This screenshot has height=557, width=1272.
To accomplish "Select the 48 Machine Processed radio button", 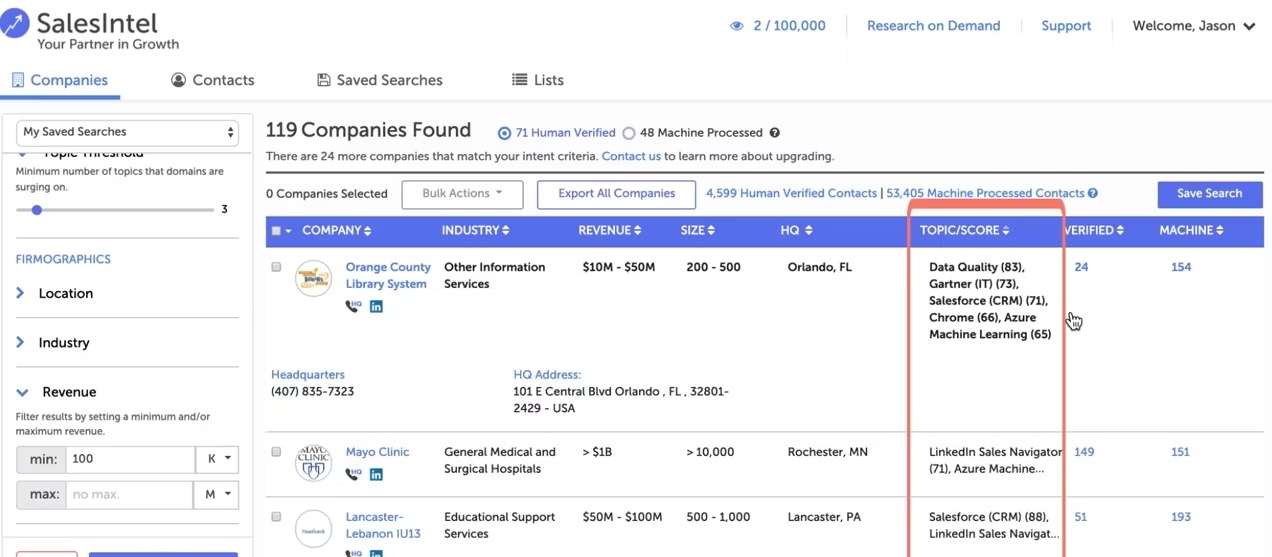I will (x=629, y=133).
